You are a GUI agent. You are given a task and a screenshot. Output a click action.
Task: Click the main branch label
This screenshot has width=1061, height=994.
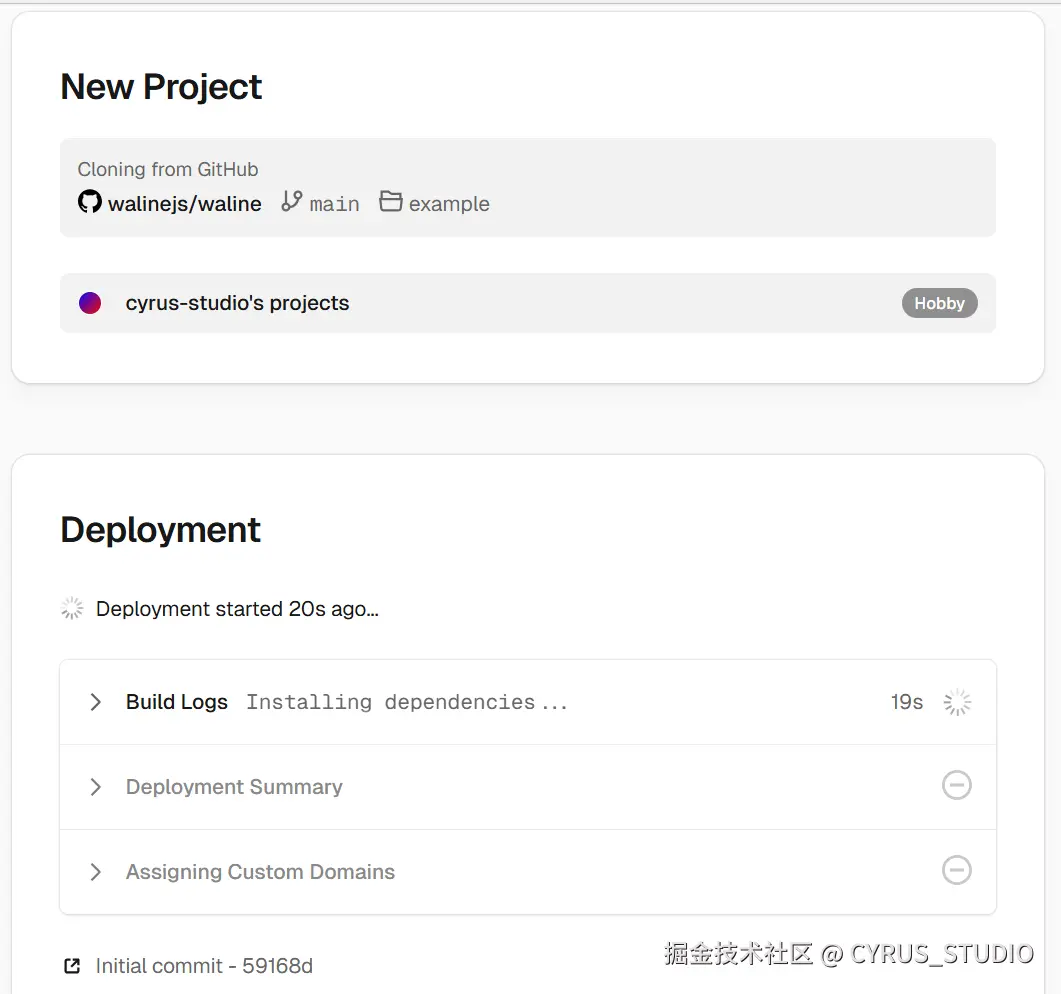tap(334, 204)
